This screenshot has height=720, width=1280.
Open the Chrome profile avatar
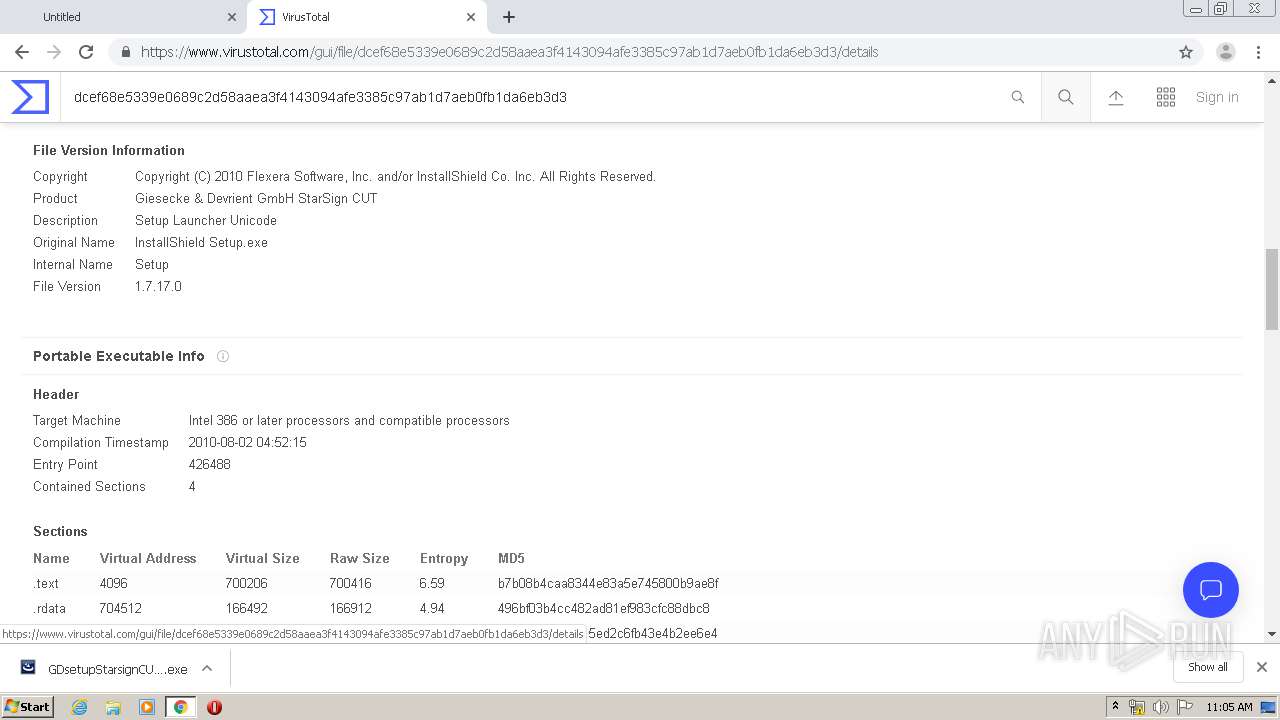point(1226,52)
